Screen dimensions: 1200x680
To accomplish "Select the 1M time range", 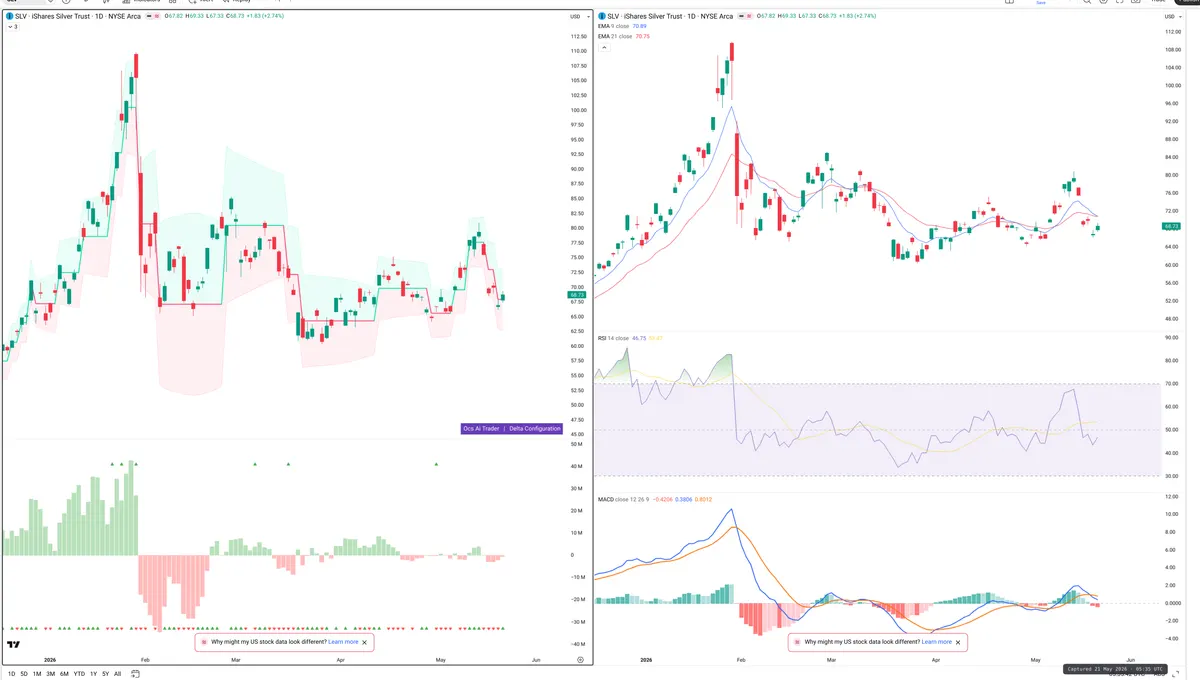I will 37,674.
